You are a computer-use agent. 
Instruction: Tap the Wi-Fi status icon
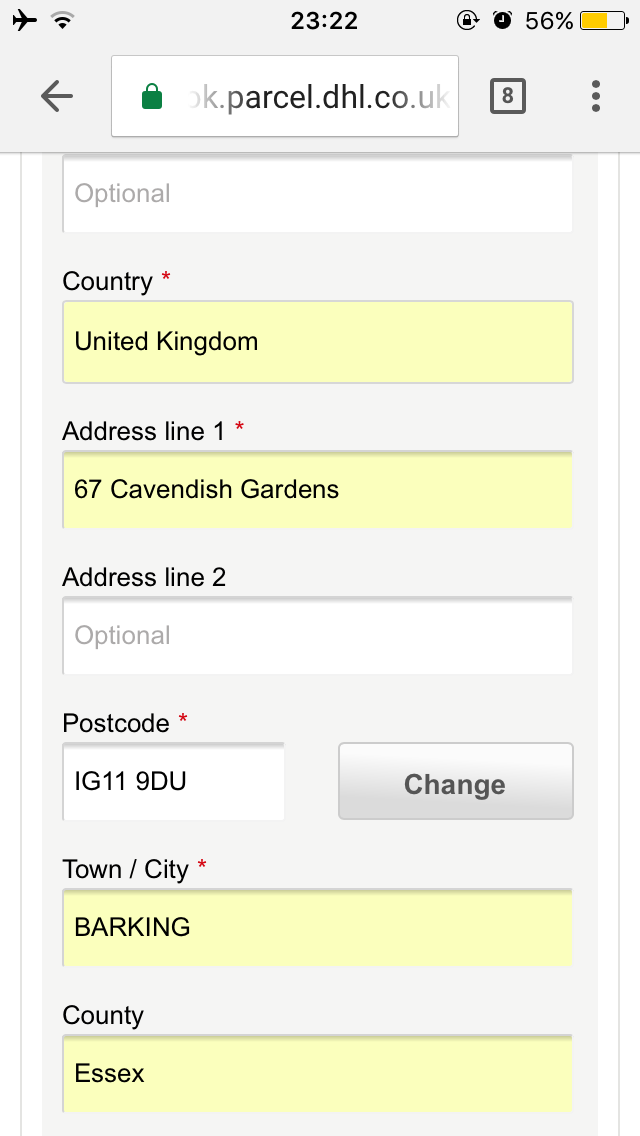[x=64, y=20]
